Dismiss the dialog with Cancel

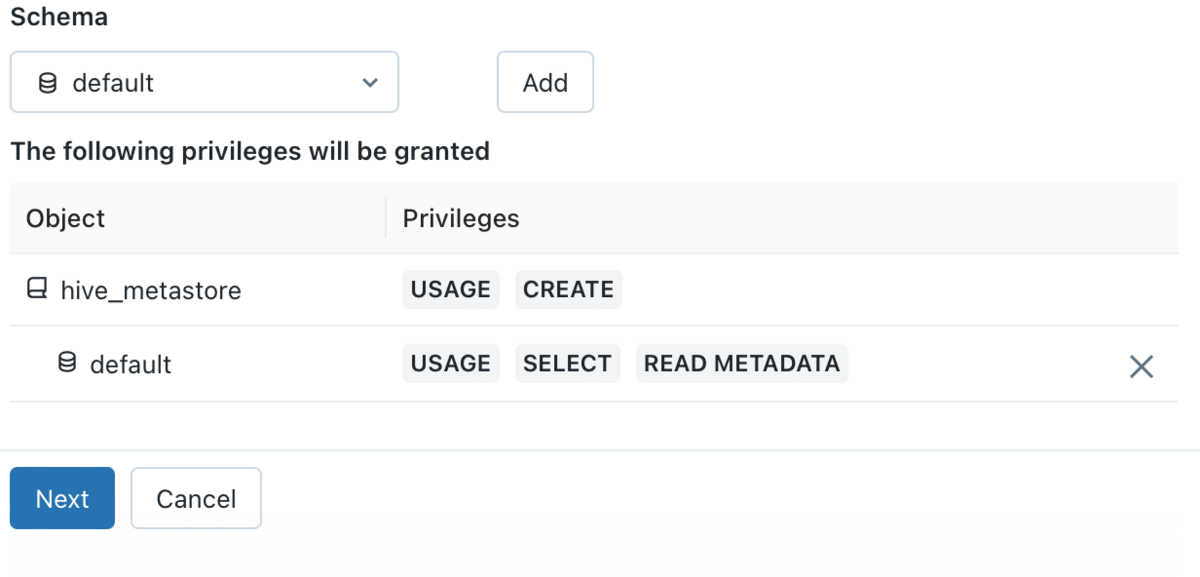[x=196, y=498]
